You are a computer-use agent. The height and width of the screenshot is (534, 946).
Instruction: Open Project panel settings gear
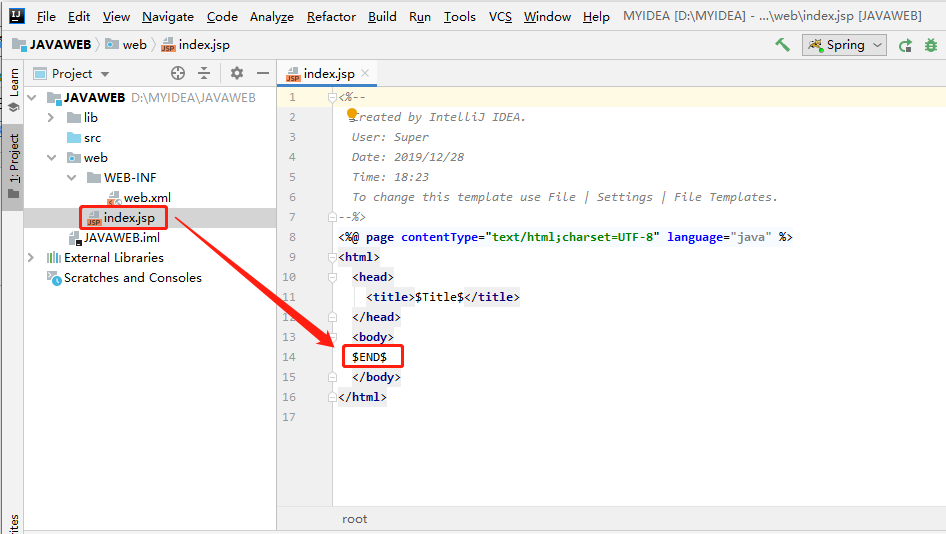point(236,74)
